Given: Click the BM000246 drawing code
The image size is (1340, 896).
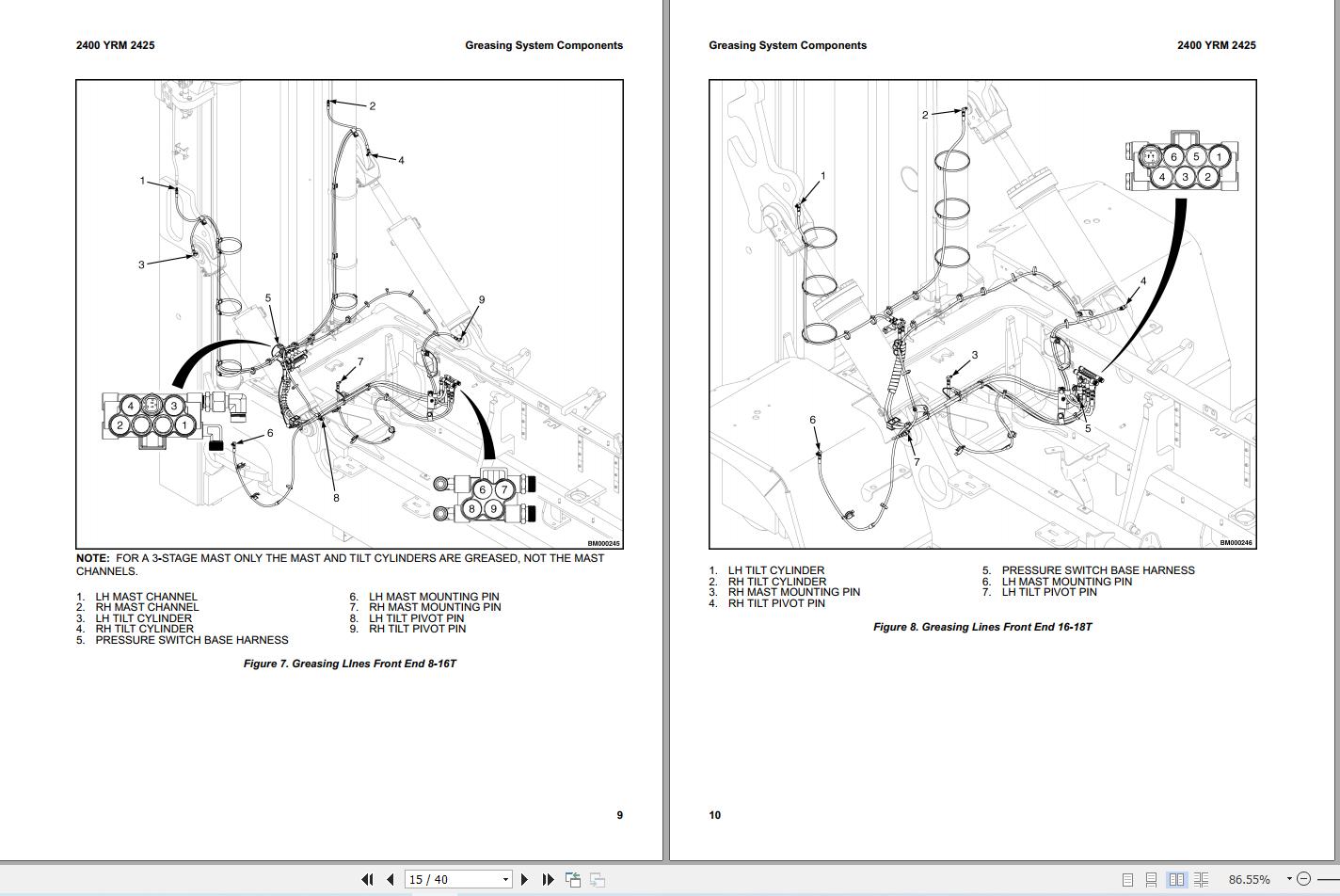Looking at the screenshot, I should [x=1236, y=543].
